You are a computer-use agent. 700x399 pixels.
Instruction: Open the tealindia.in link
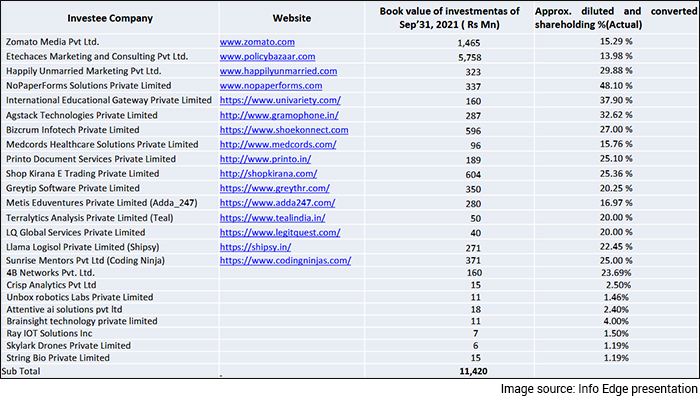272,218
